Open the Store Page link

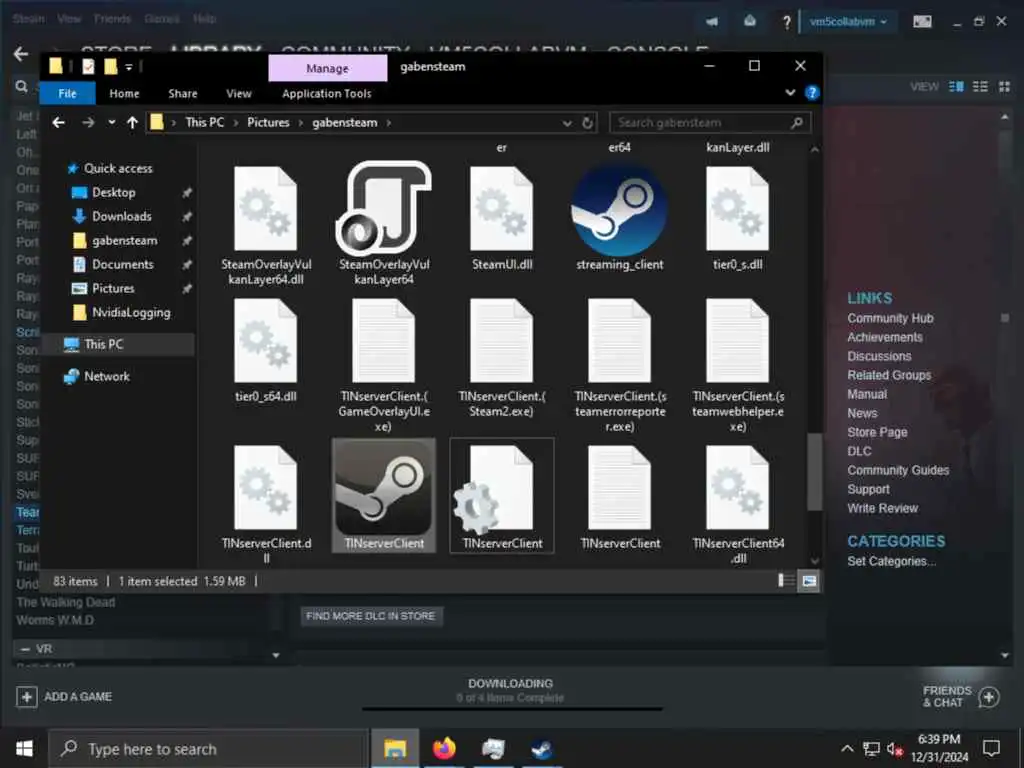pos(877,432)
